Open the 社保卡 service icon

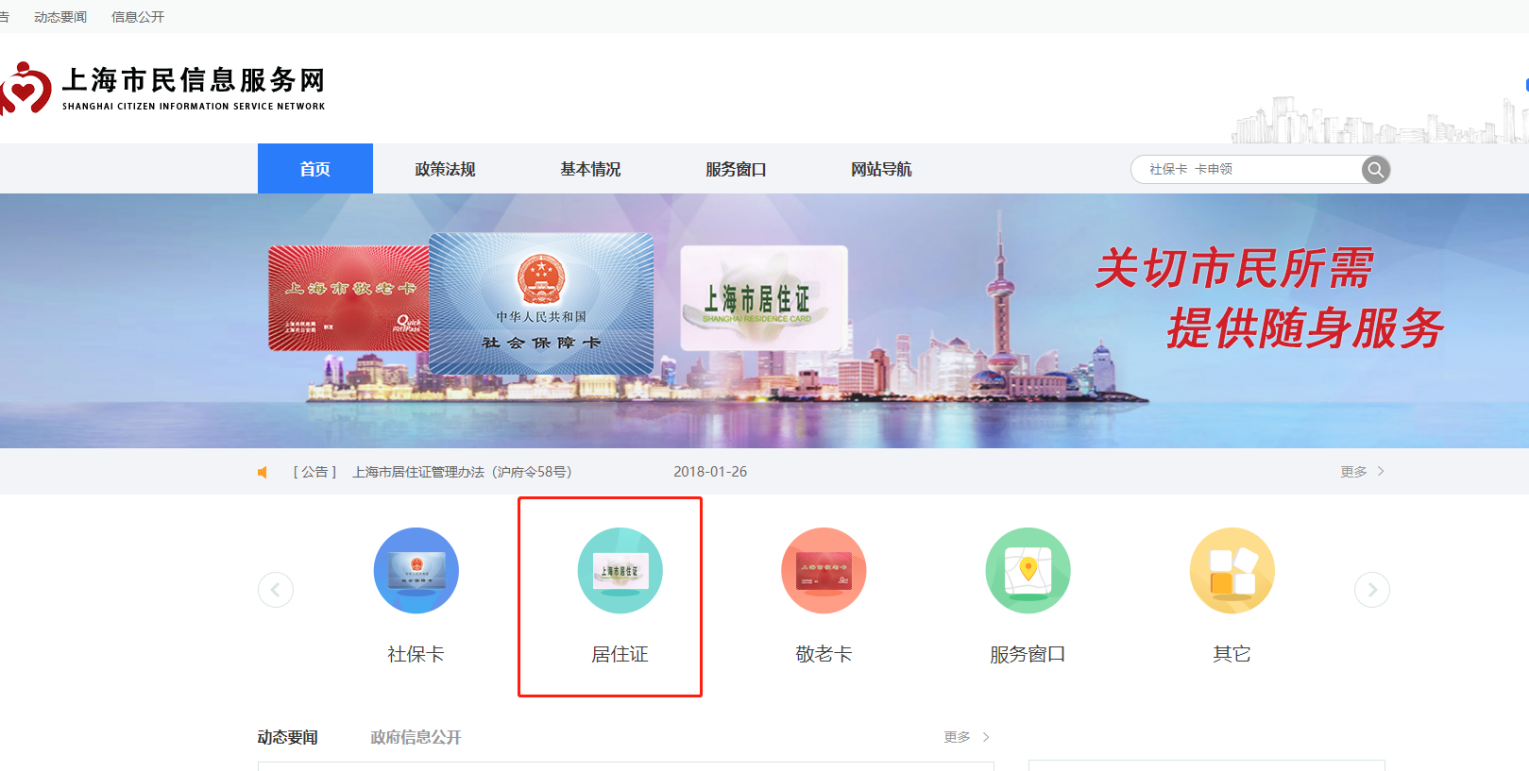[x=416, y=570]
